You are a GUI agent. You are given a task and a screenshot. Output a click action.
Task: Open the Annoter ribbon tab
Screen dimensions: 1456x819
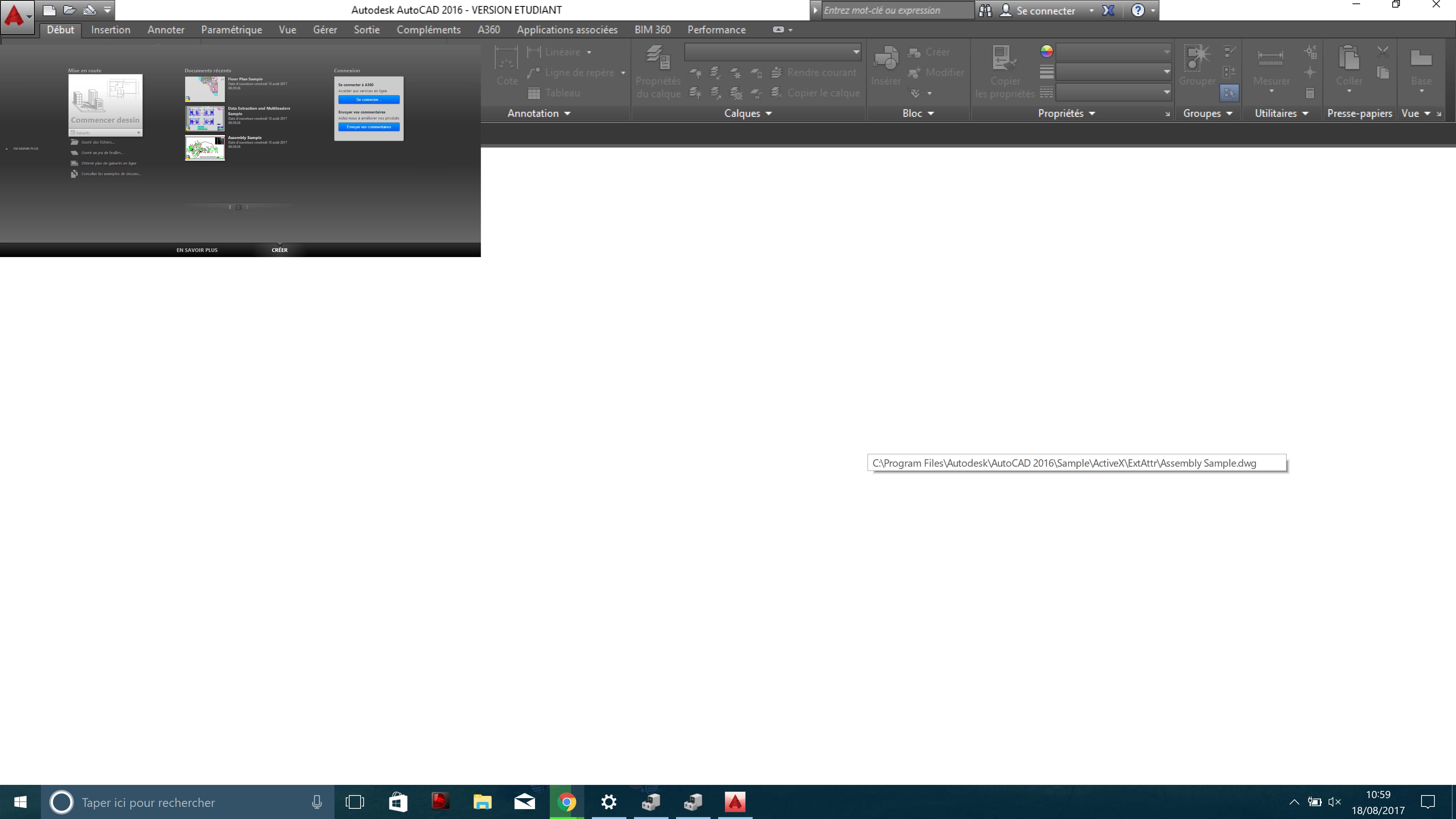(x=166, y=30)
